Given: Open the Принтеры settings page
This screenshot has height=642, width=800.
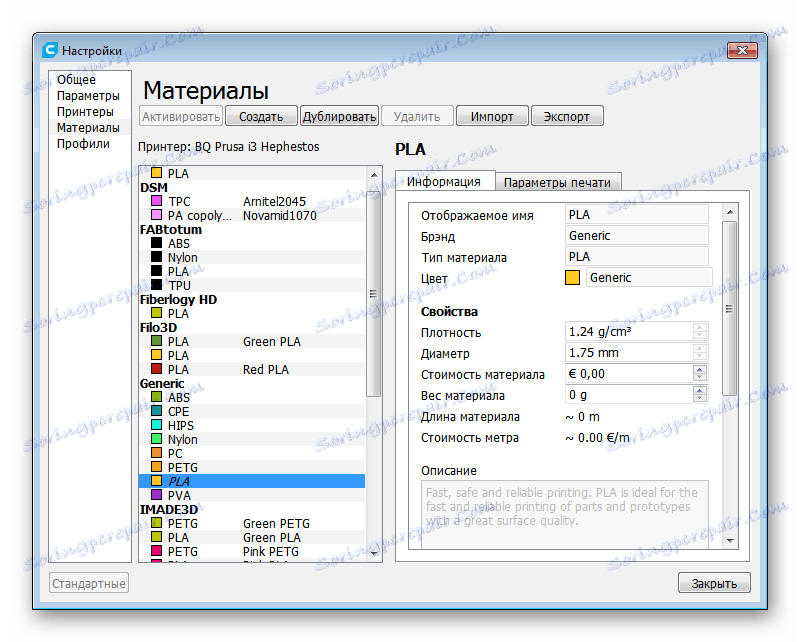Looking at the screenshot, I should [x=85, y=112].
